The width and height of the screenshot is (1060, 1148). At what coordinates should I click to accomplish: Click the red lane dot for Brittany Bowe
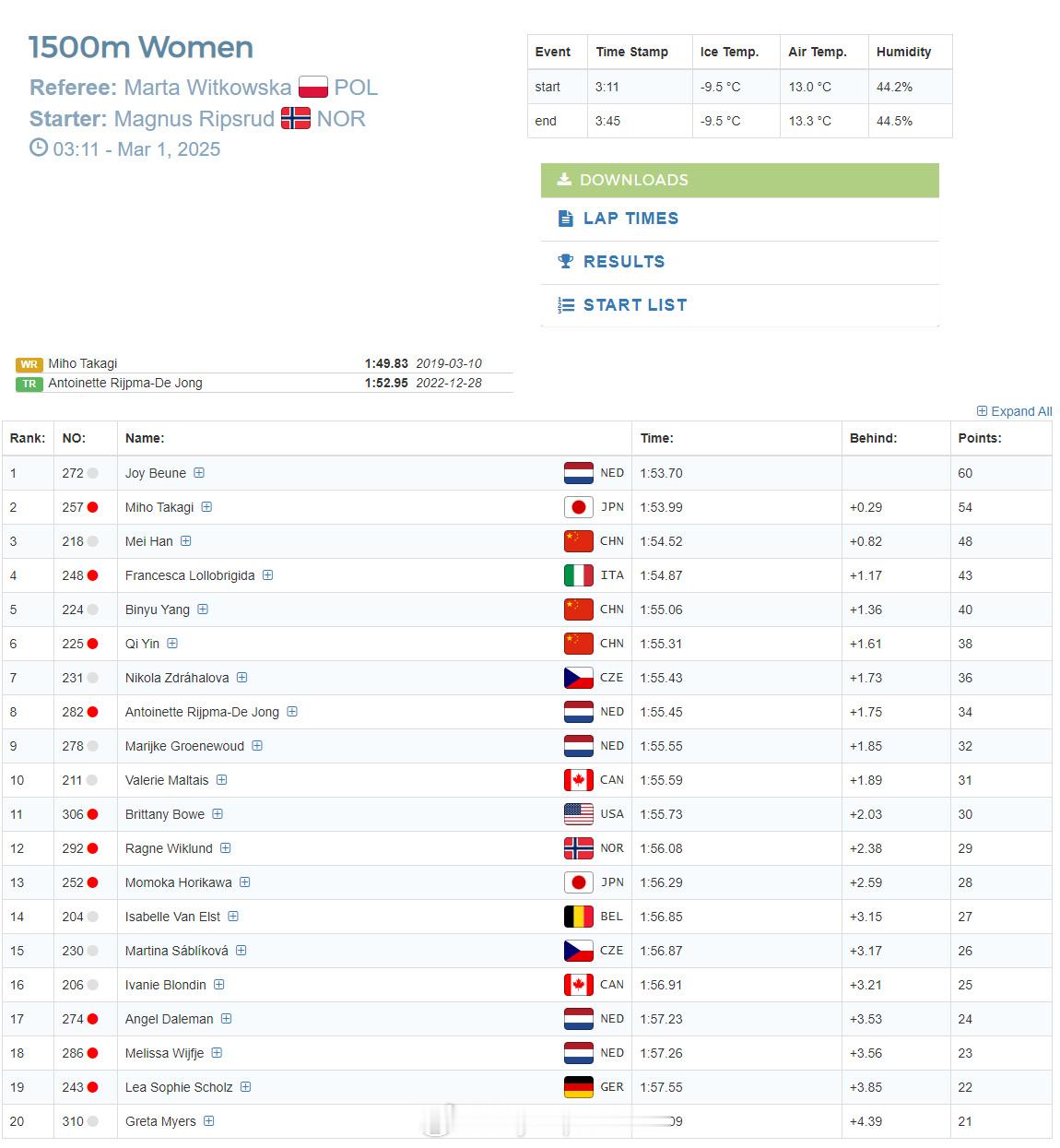[92, 814]
